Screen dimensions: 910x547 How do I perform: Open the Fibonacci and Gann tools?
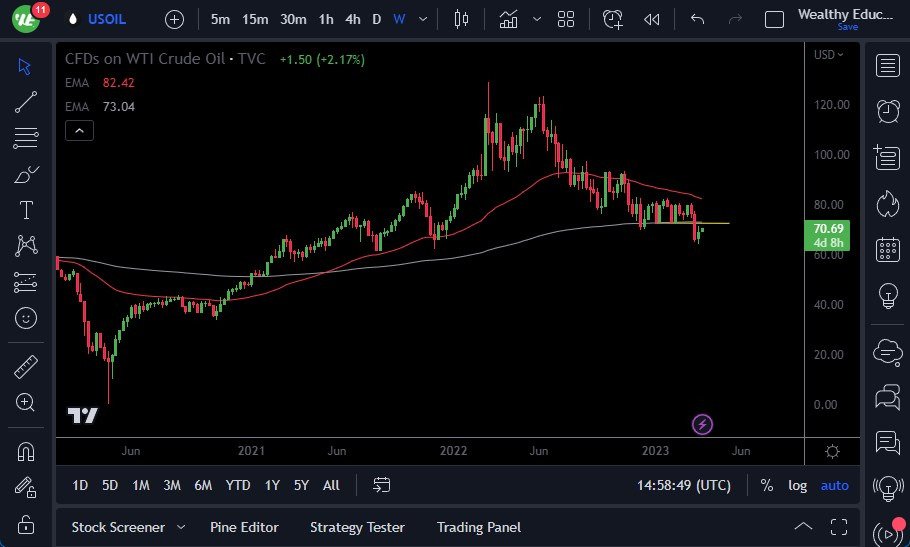(25, 138)
